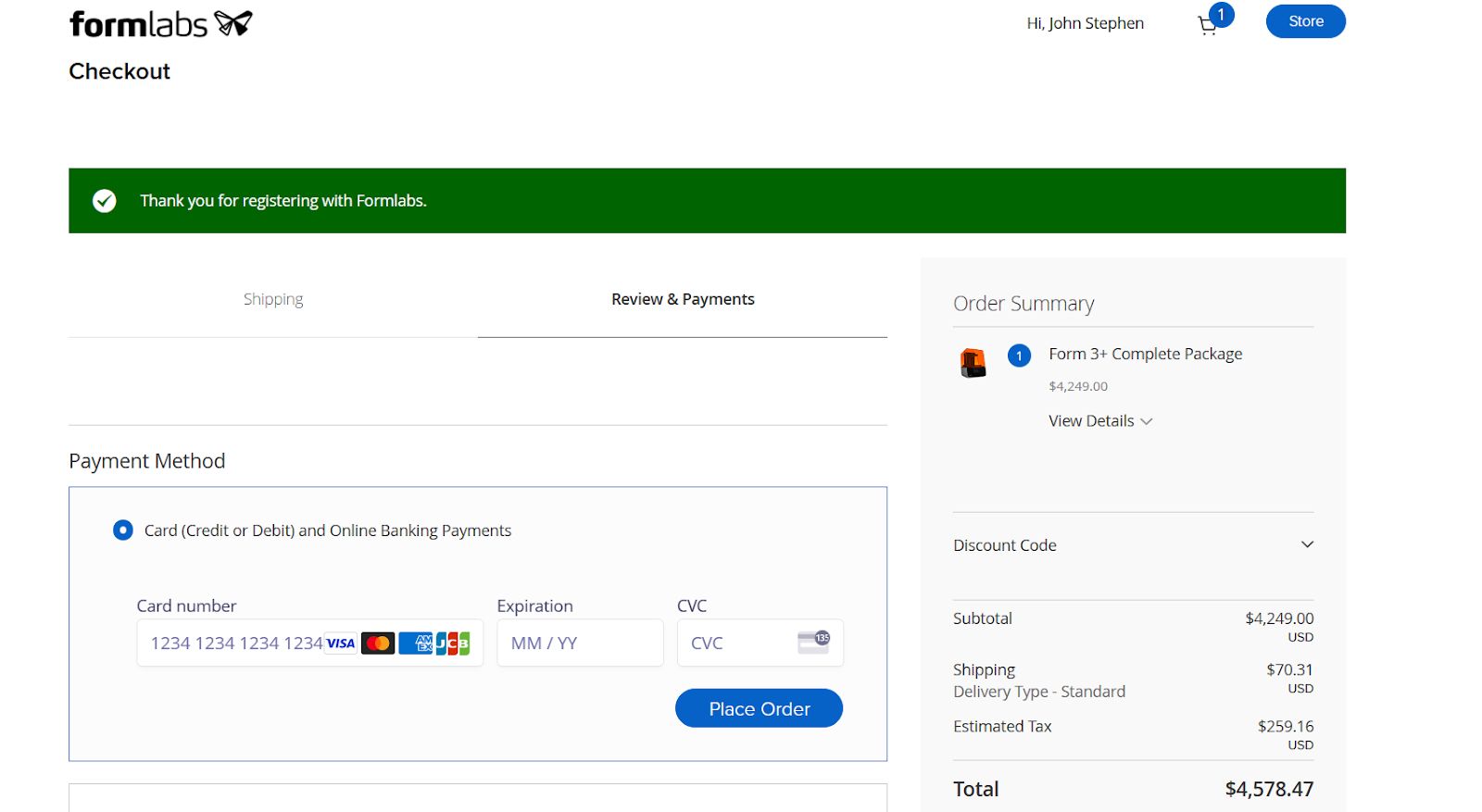Select the Review & Payments tab
This screenshot has width=1482, height=812.
pyautogui.click(x=683, y=299)
